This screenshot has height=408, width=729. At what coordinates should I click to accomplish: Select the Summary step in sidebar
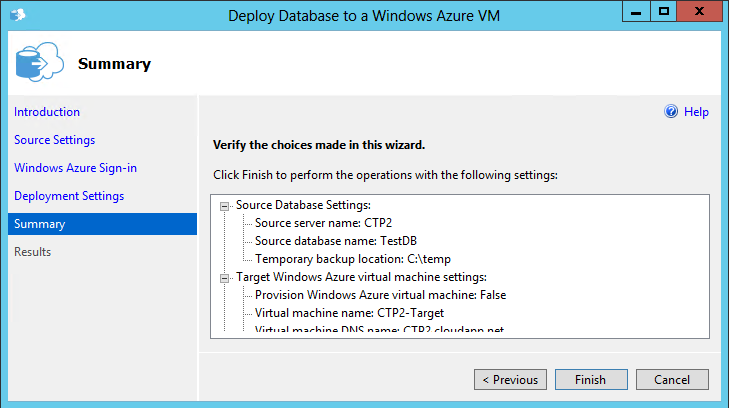(40, 224)
